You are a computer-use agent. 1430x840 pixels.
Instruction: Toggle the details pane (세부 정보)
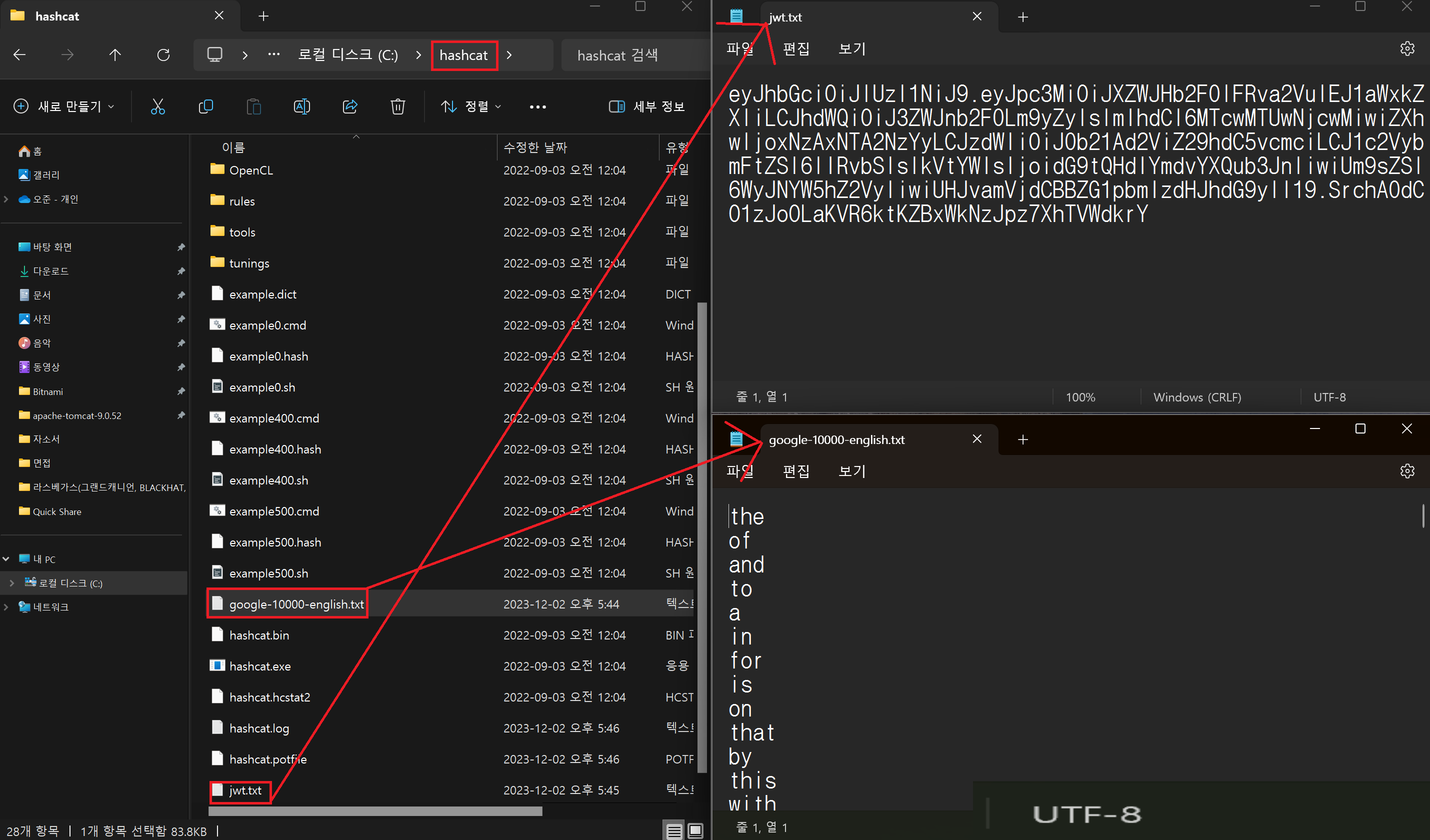click(647, 106)
